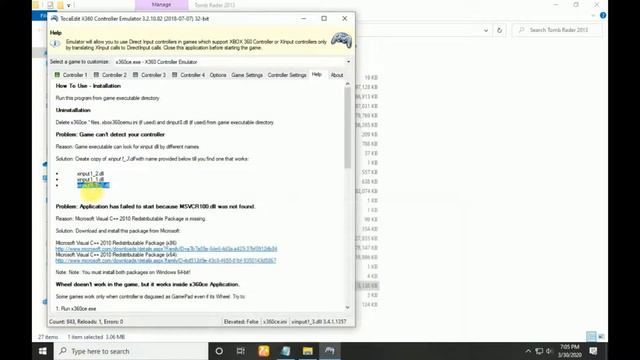Viewport: 640px width, 360px height.
Task: Click the Explorer refresh button
Action: (x=499, y=30)
